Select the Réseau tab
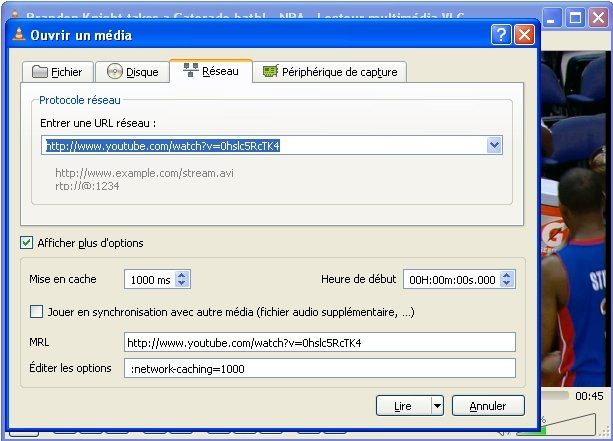This screenshot has width=613, height=441. pyautogui.click(x=211, y=71)
